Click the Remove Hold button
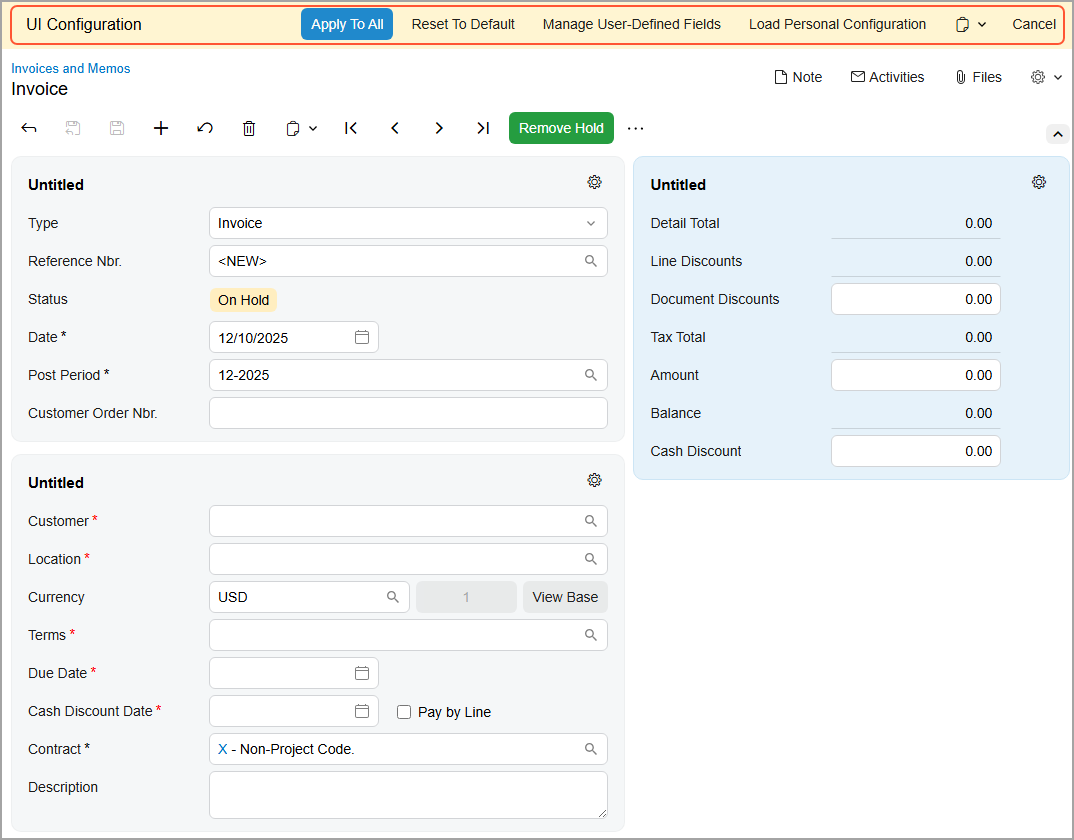 [561, 128]
